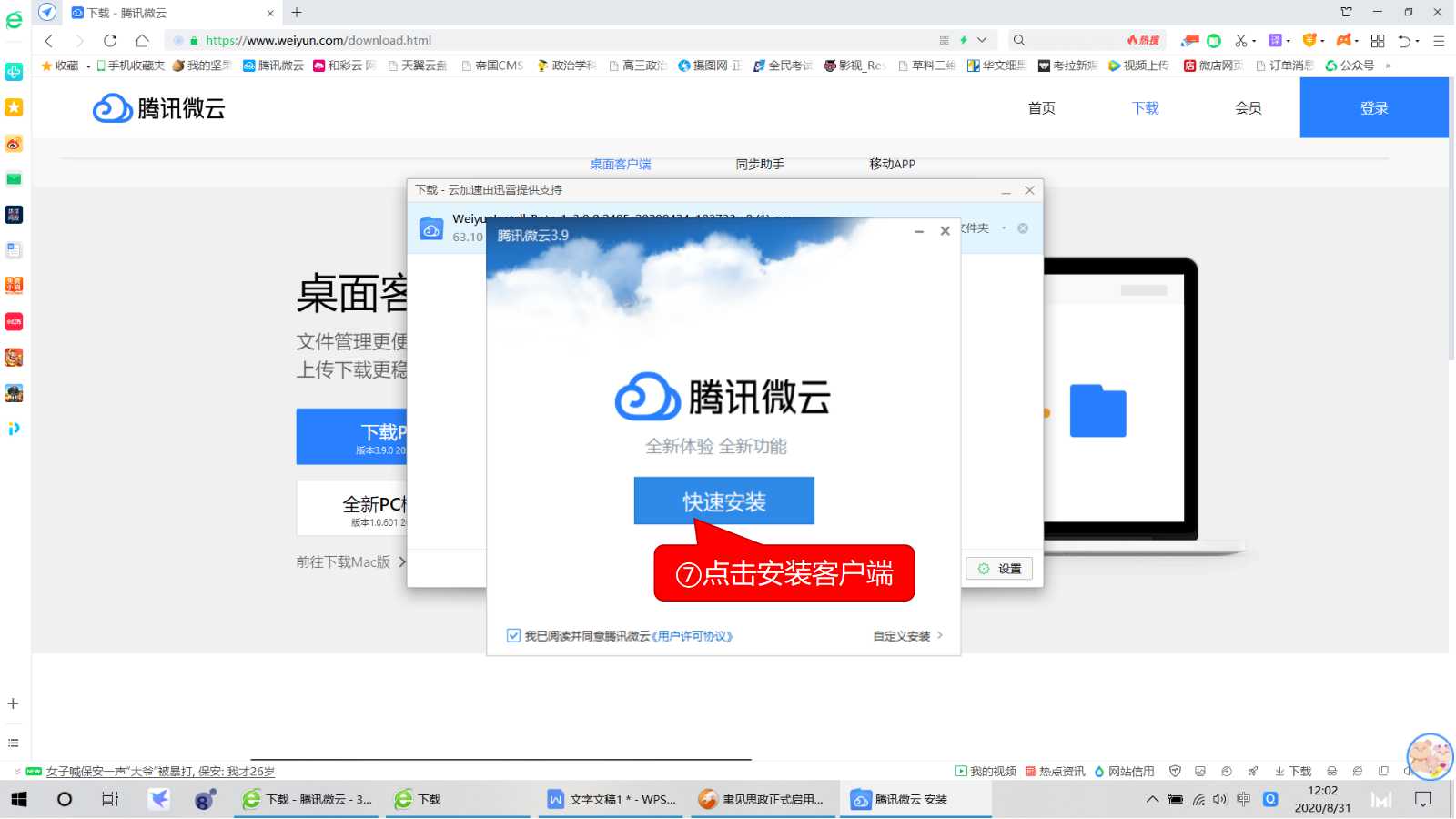Viewport: 1456px width, 819px height.
Task: Open the 视频上传 bookmark
Action: pos(1138,66)
